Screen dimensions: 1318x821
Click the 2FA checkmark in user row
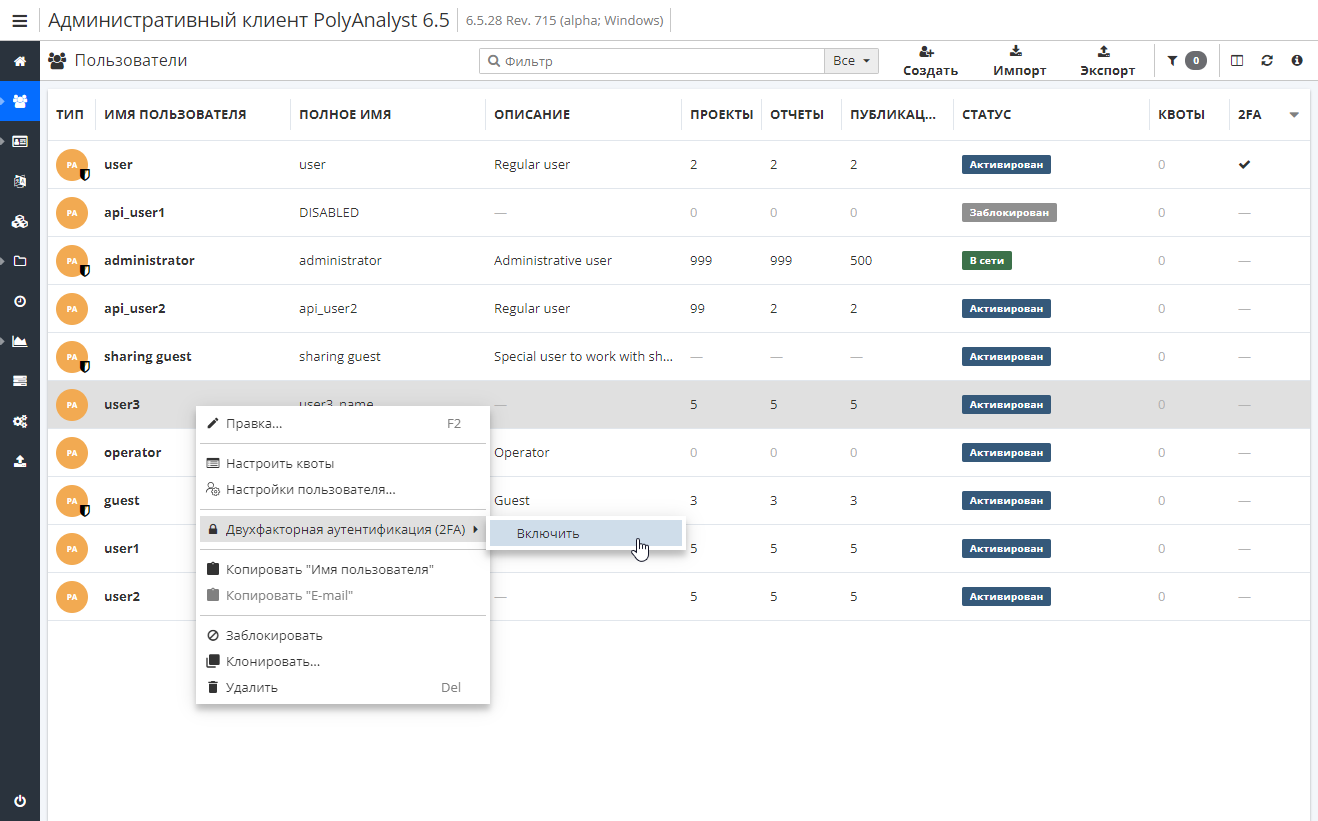[1245, 165]
